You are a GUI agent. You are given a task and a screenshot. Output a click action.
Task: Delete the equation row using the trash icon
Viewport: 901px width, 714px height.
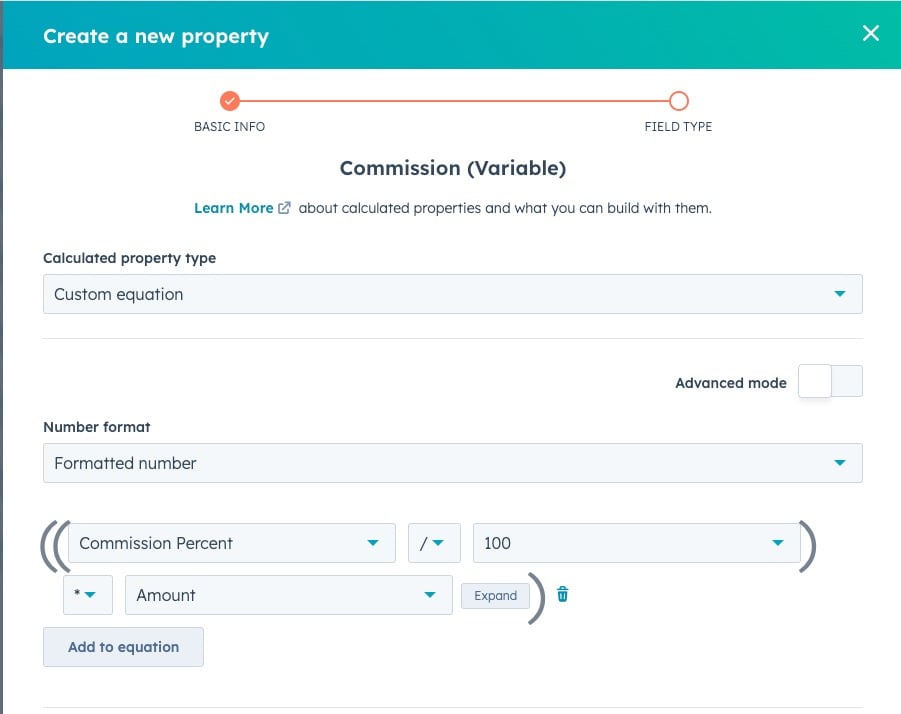pyautogui.click(x=562, y=594)
